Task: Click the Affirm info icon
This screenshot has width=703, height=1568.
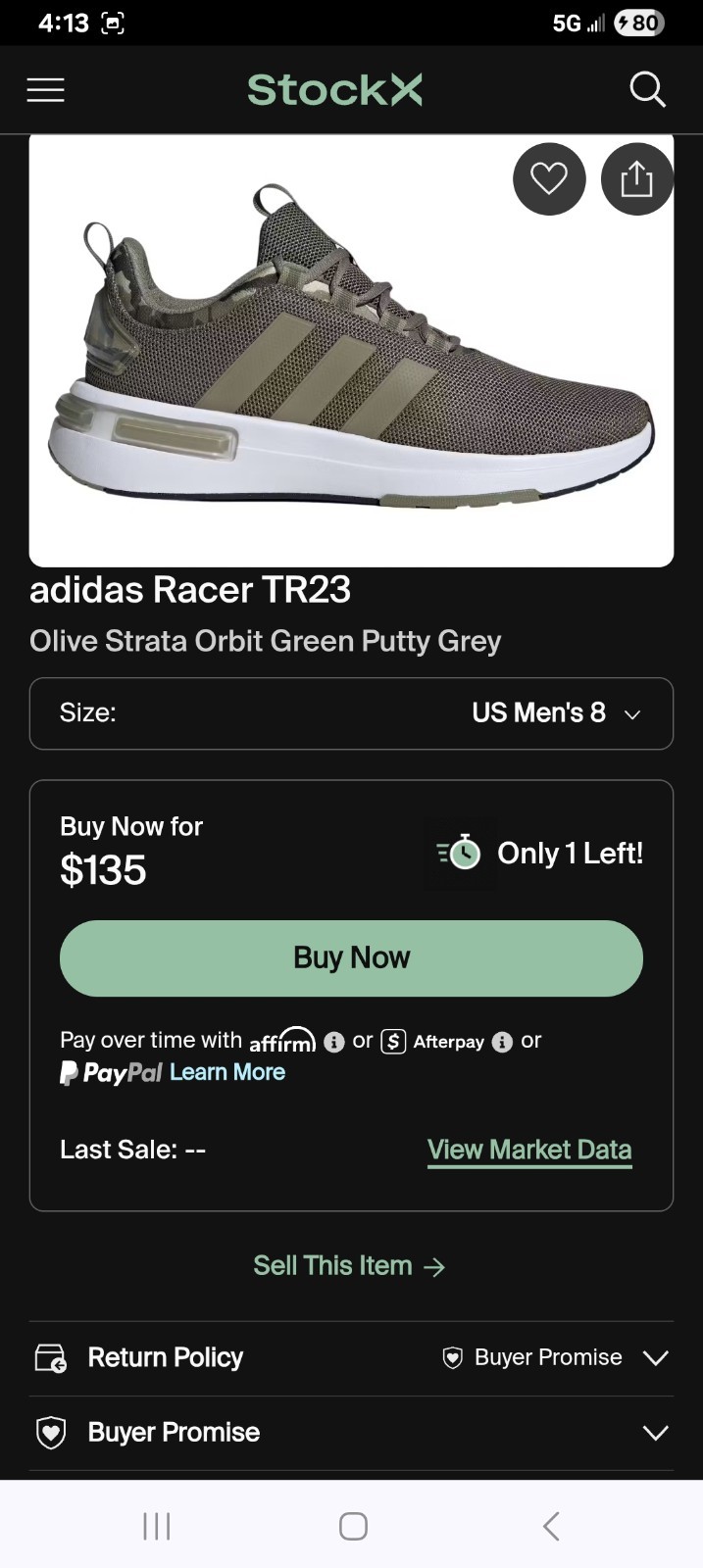Action: click(x=334, y=1042)
